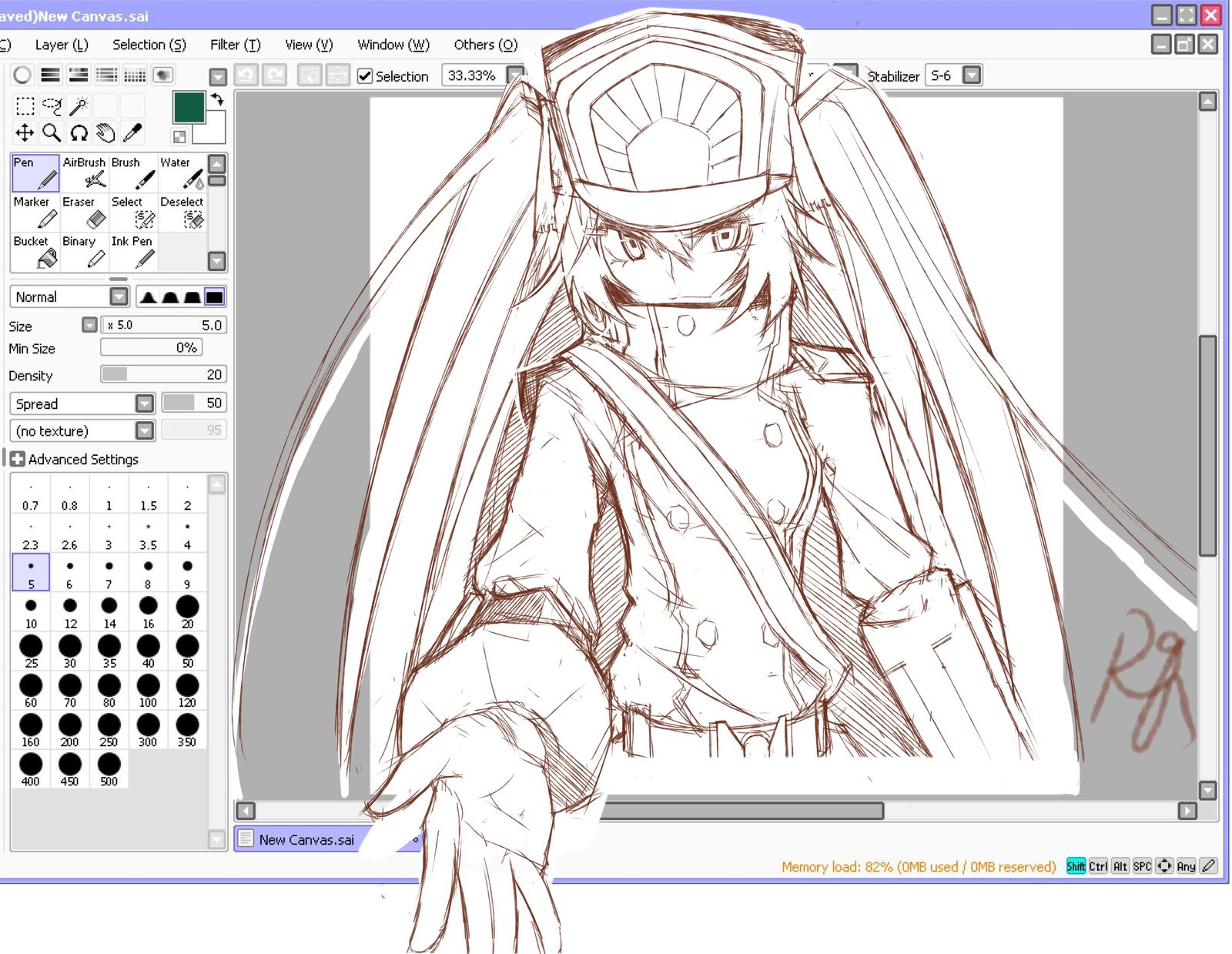Select the Eraser tool

[x=84, y=212]
